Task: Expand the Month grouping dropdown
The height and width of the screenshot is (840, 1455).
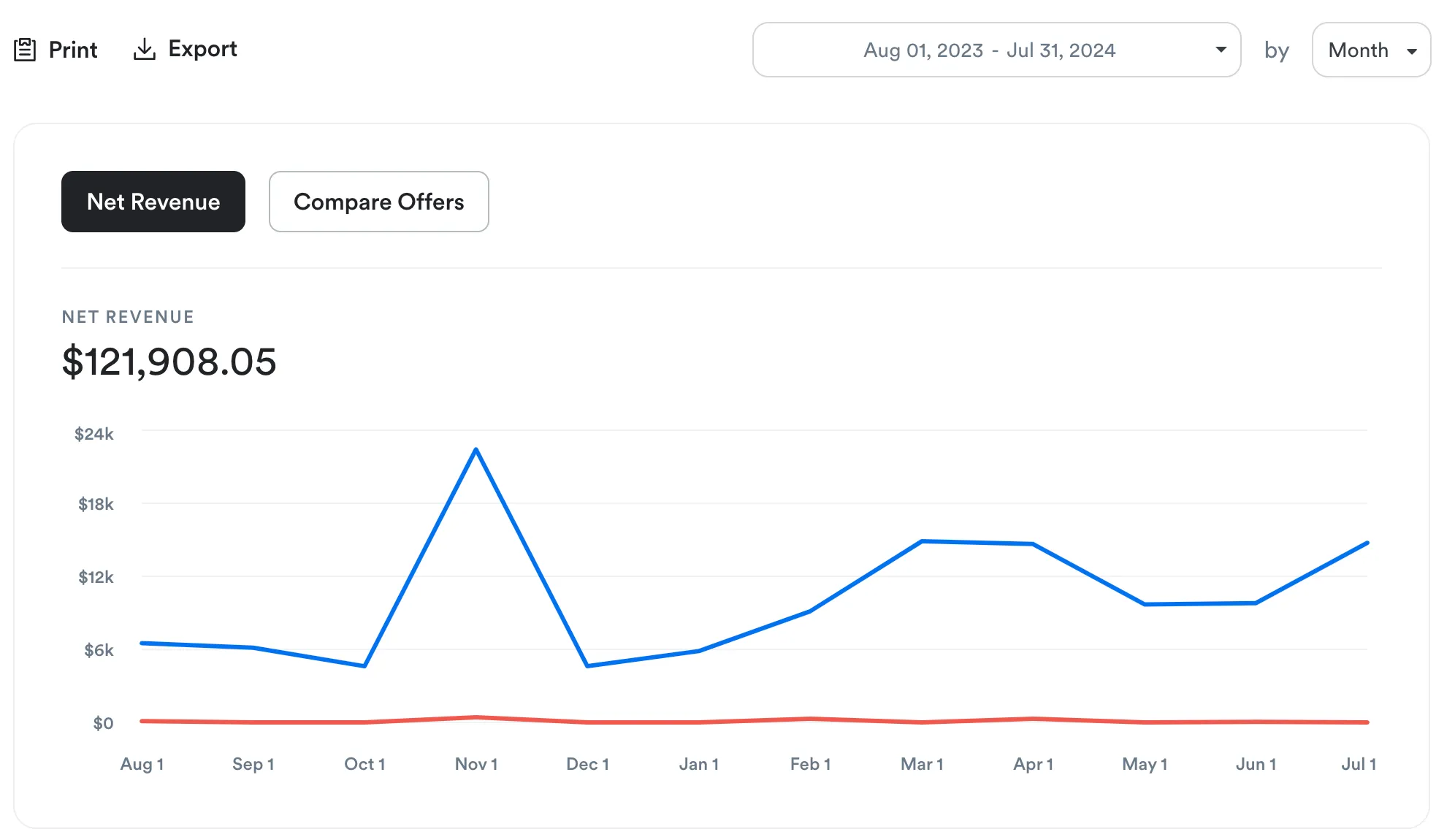Action: point(1359,50)
